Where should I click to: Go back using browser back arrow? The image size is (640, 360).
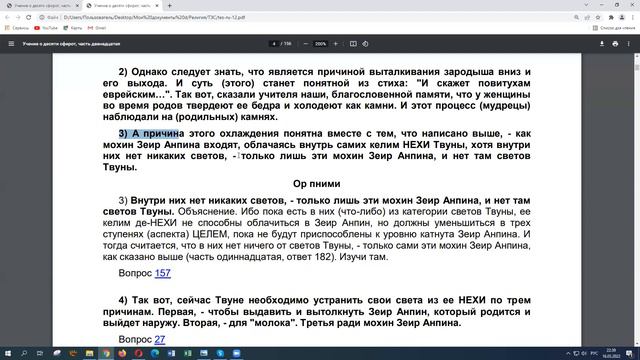click(x=7, y=18)
